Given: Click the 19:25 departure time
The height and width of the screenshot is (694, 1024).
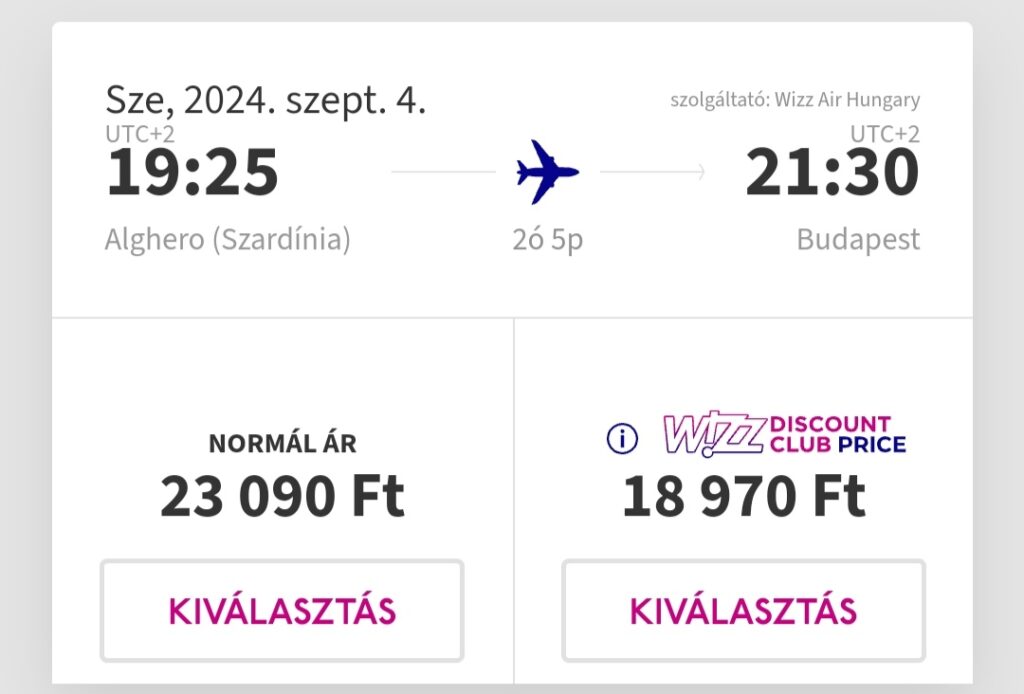Looking at the screenshot, I should (192, 172).
